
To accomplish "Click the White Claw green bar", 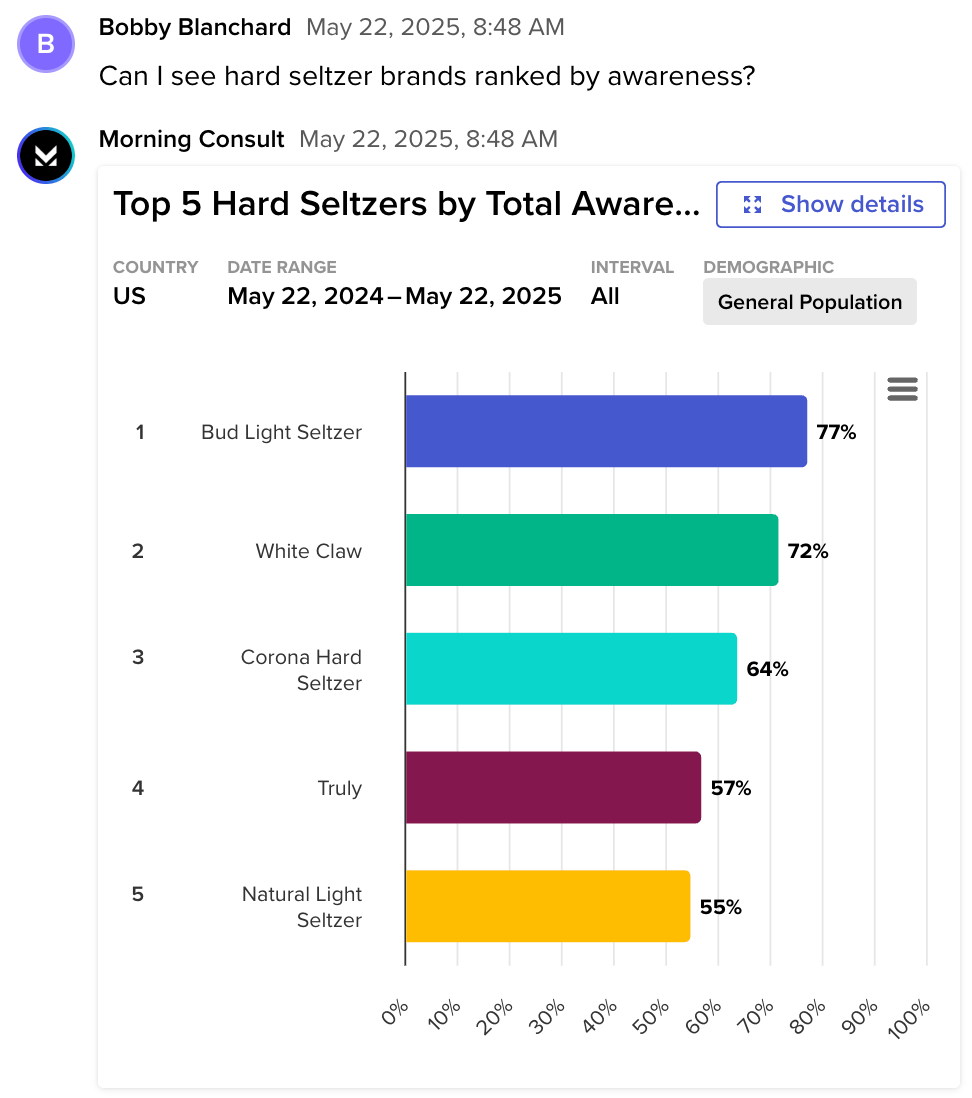I will (591, 550).
